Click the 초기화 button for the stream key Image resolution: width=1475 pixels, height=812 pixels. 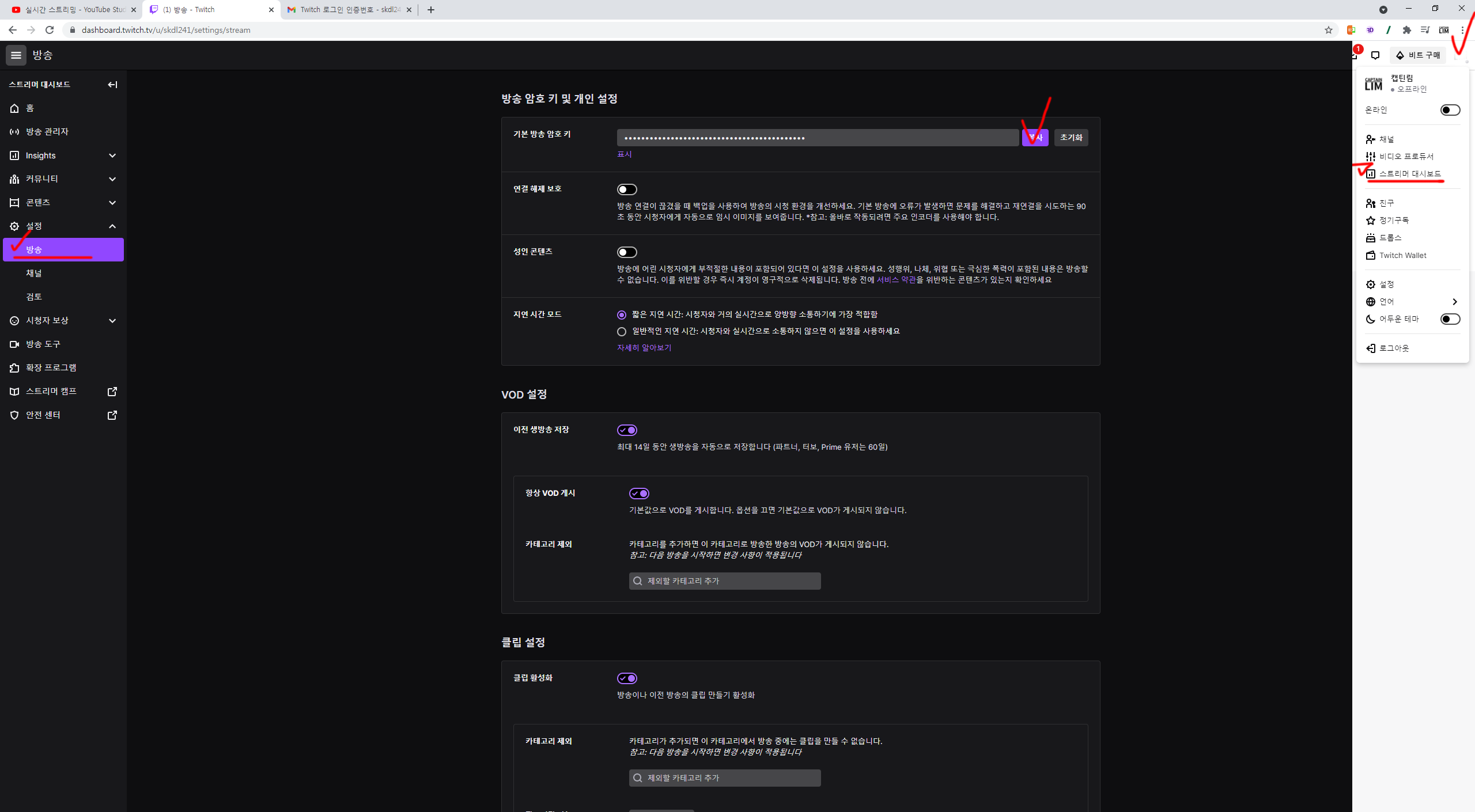1071,138
